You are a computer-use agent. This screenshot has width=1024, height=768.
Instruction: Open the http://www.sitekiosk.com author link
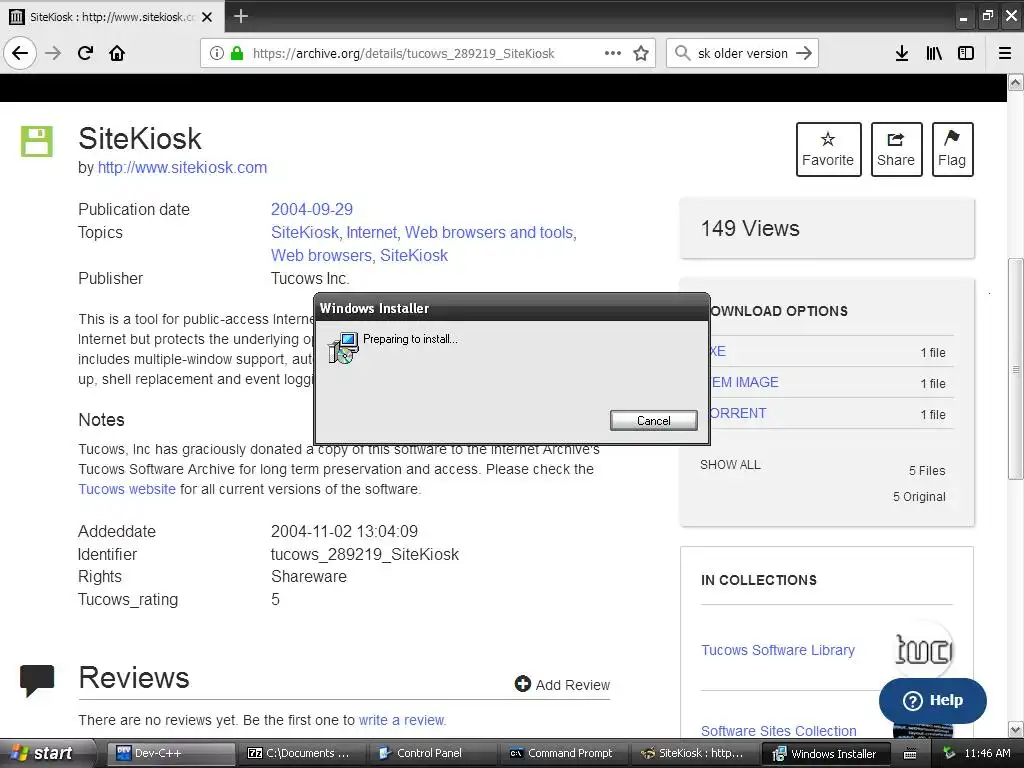click(182, 168)
